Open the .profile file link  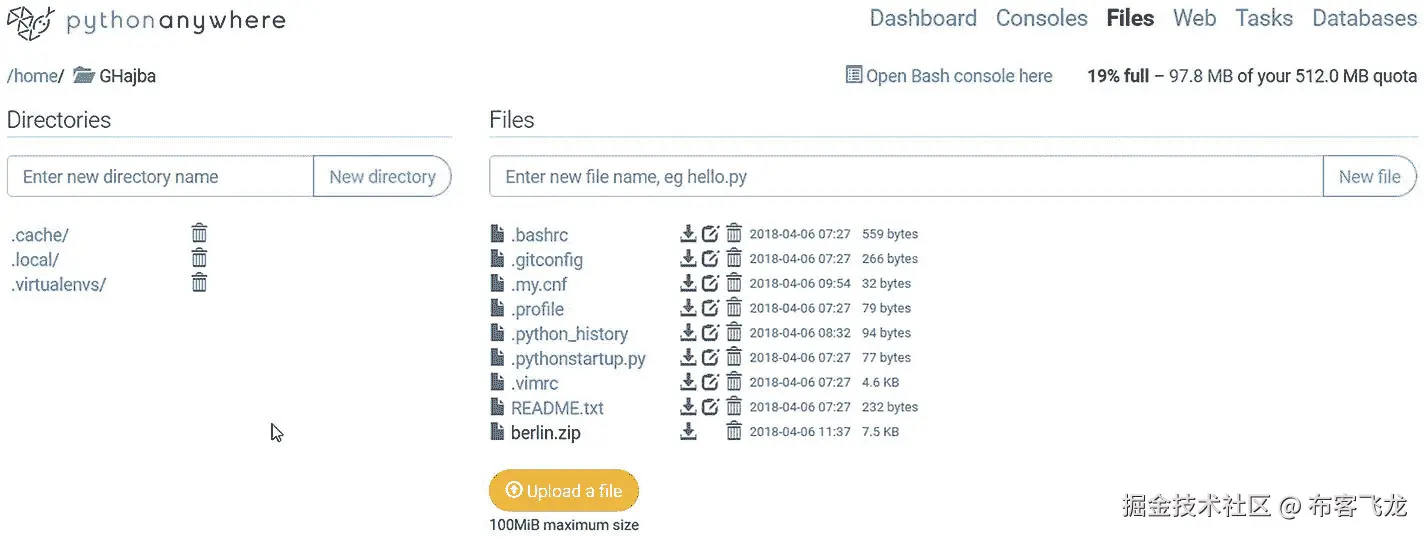(537, 309)
